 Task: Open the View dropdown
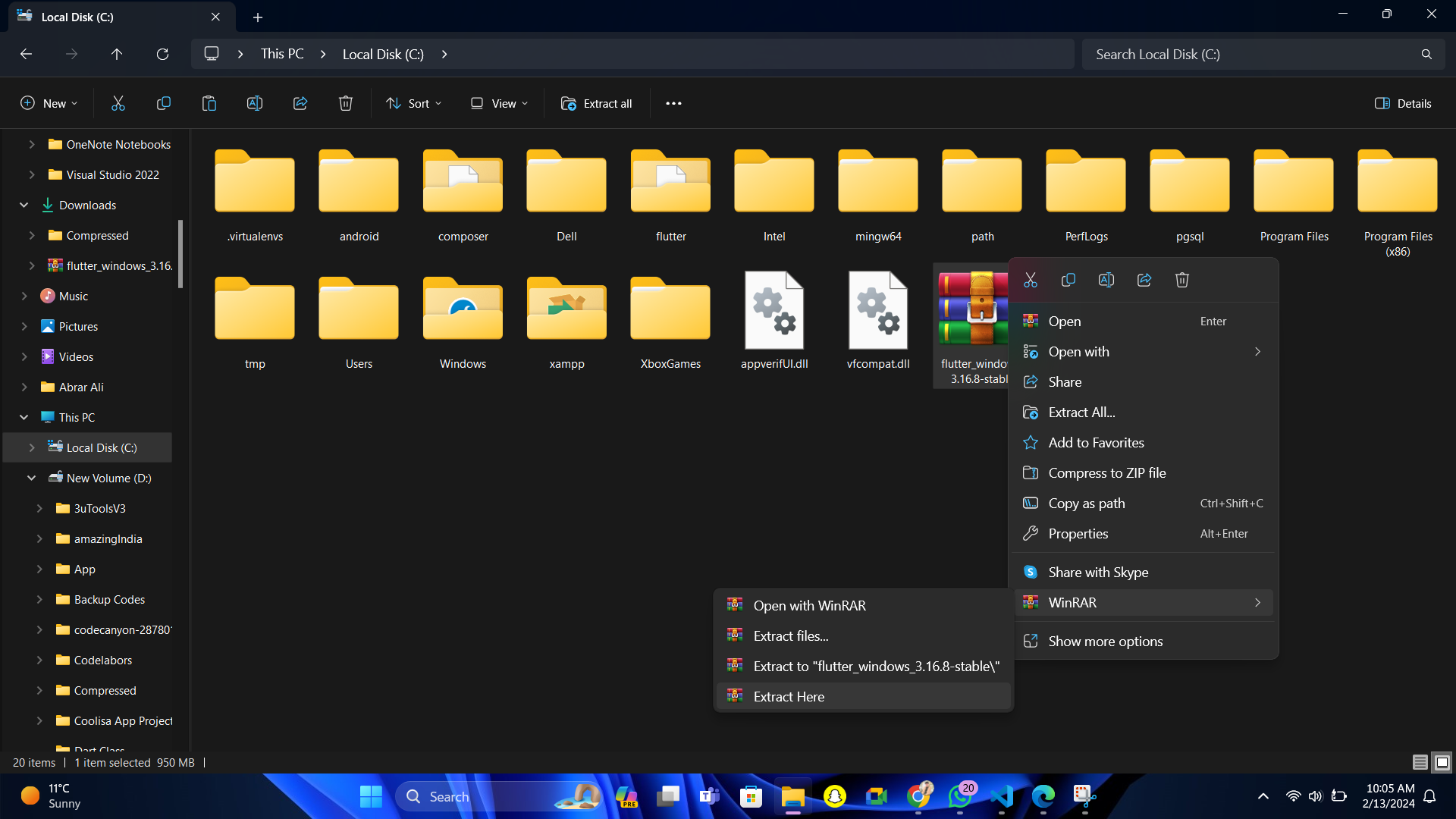499,104
